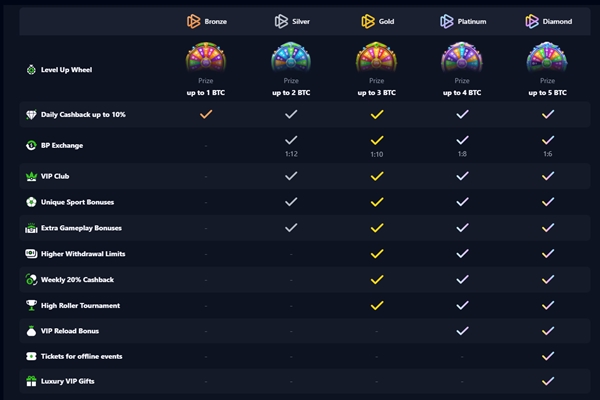This screenshot has width=600, height=400.
Task: Click the Silver Extra Gameplay Bonuses checkmark
Action: click(x=291, y=228)
